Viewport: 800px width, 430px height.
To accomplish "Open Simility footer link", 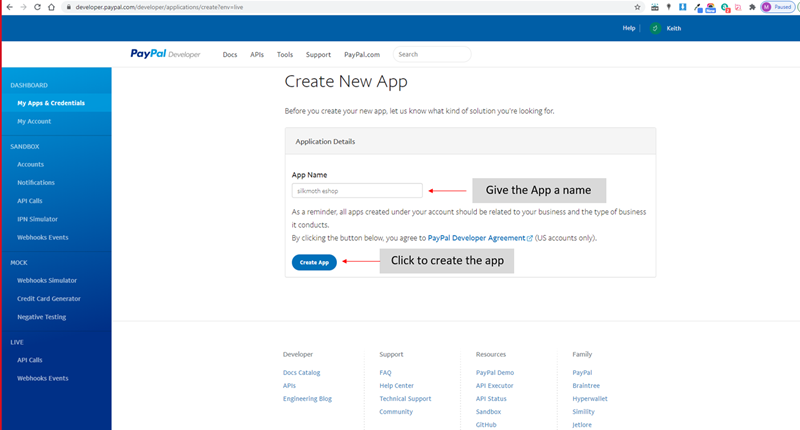I will 583,412.
